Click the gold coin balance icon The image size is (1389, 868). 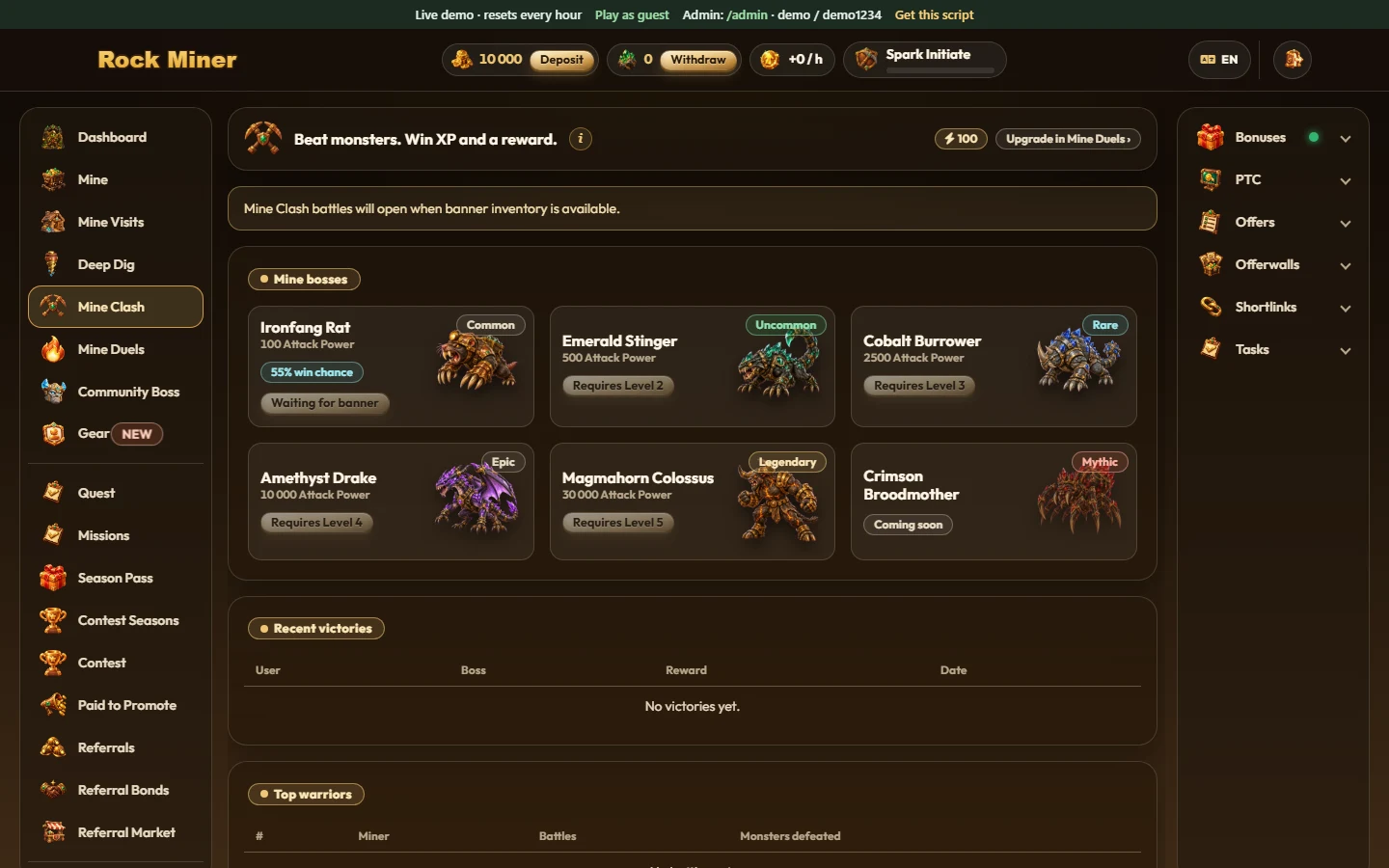tap(462, 60)
